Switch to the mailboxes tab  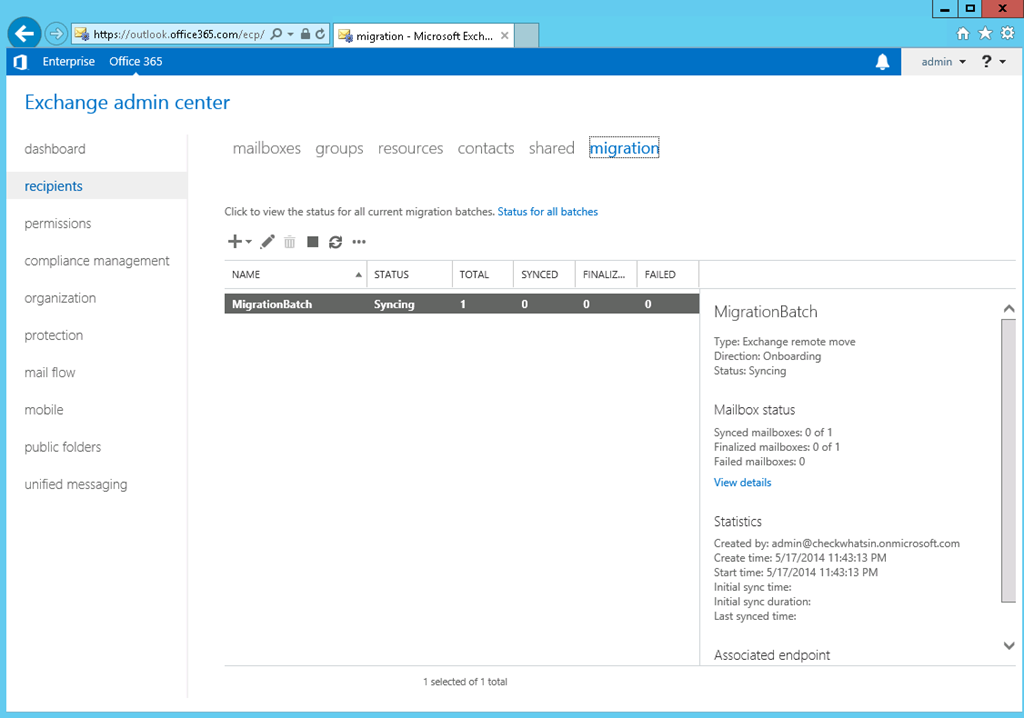[x=266, y=148]
